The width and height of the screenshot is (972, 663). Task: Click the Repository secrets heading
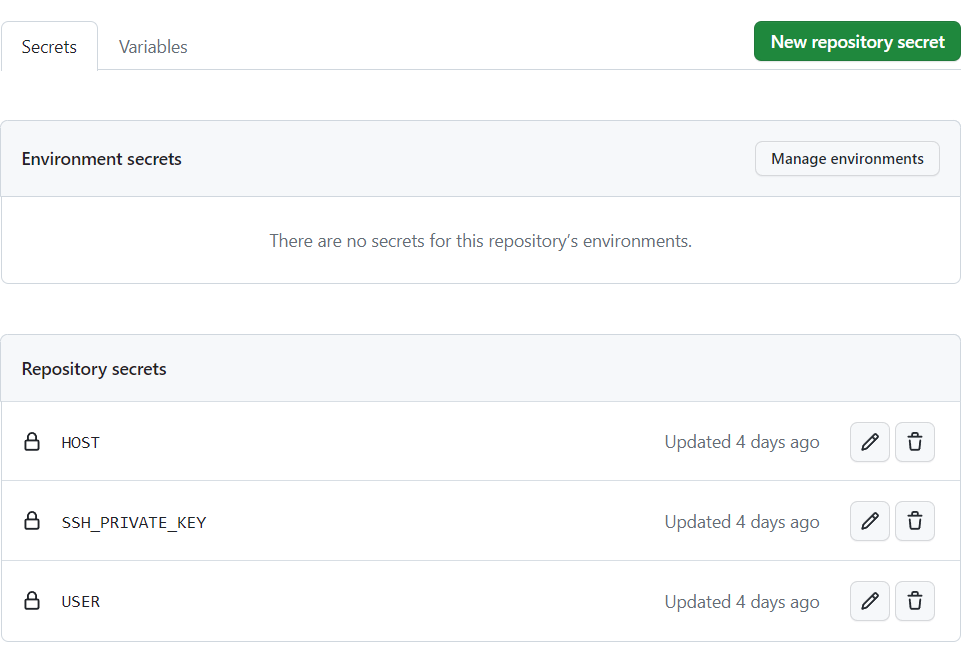click(94, 369)
